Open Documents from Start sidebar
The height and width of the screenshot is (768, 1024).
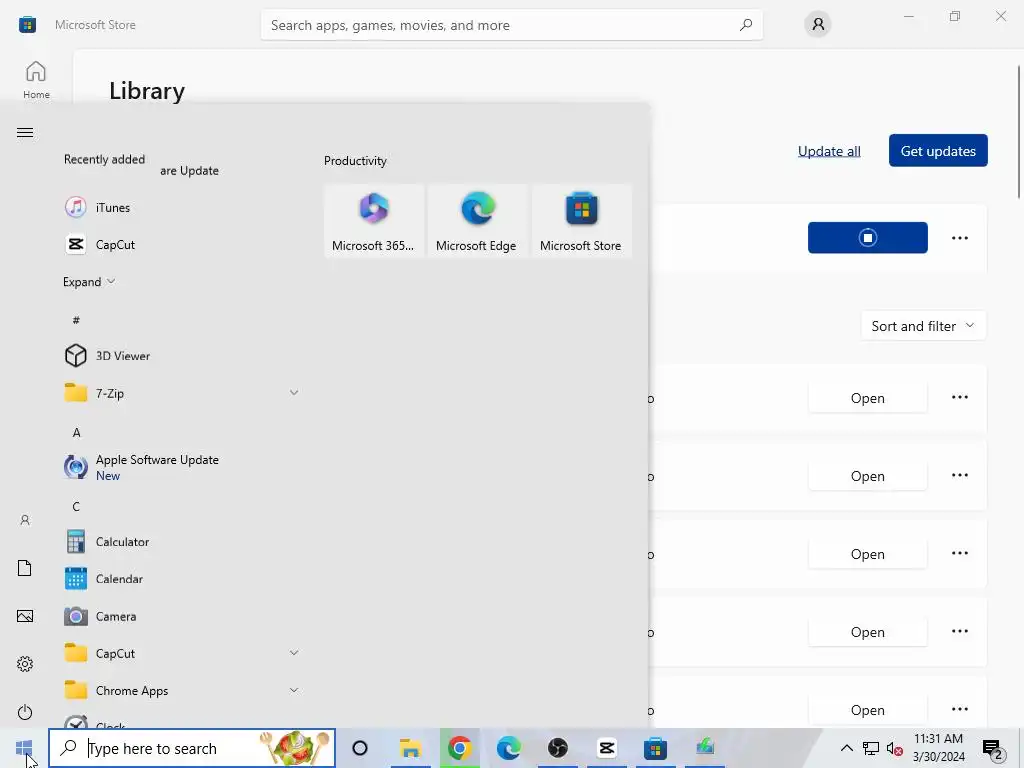(x=25, y=568)
